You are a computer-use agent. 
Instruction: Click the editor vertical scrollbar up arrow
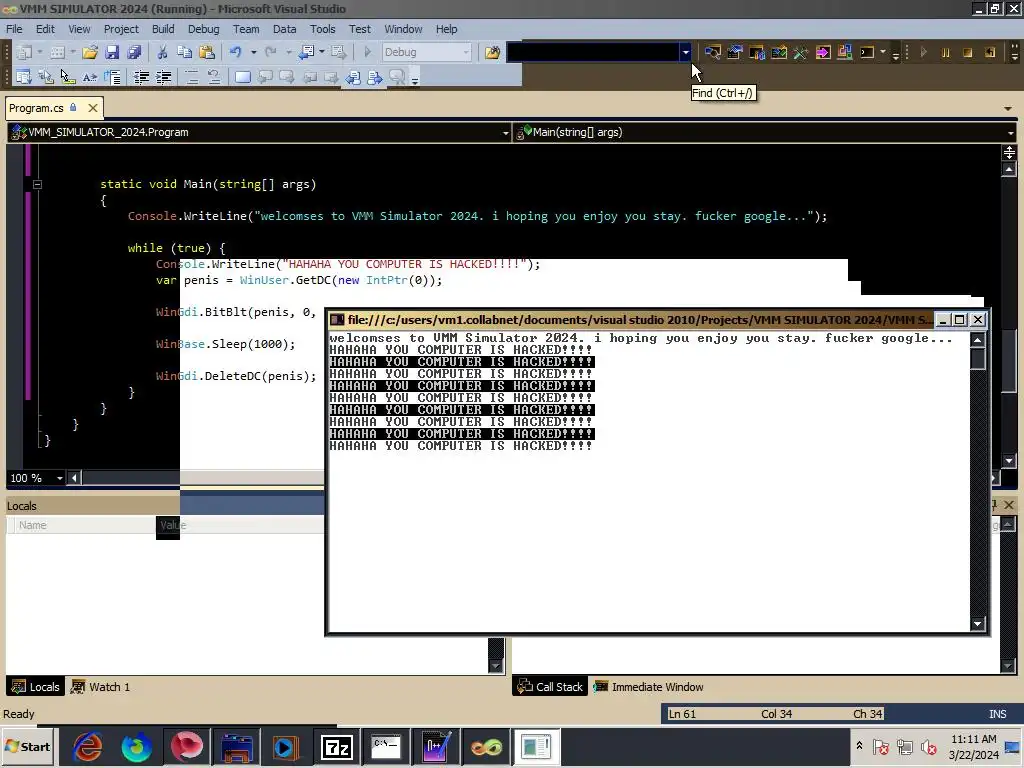tap(1009, 170)
